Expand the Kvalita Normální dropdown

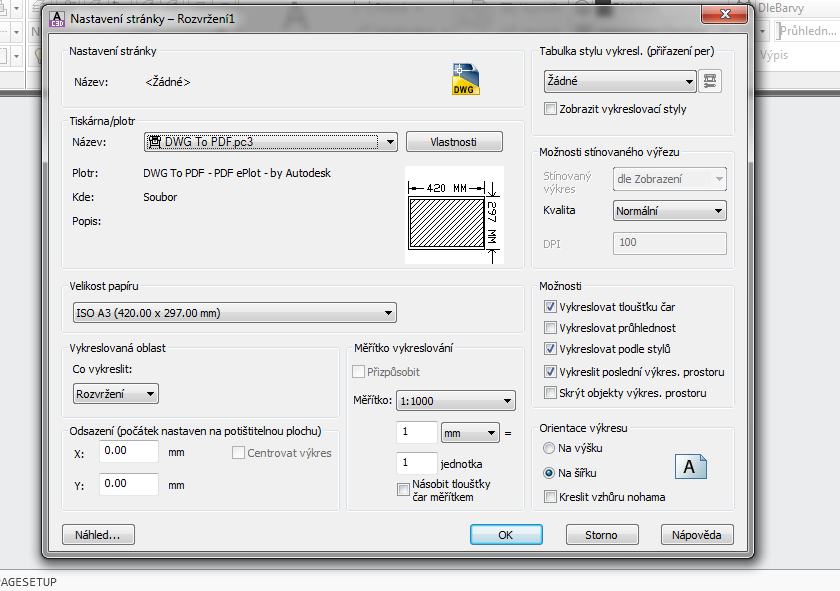point(668,211)
